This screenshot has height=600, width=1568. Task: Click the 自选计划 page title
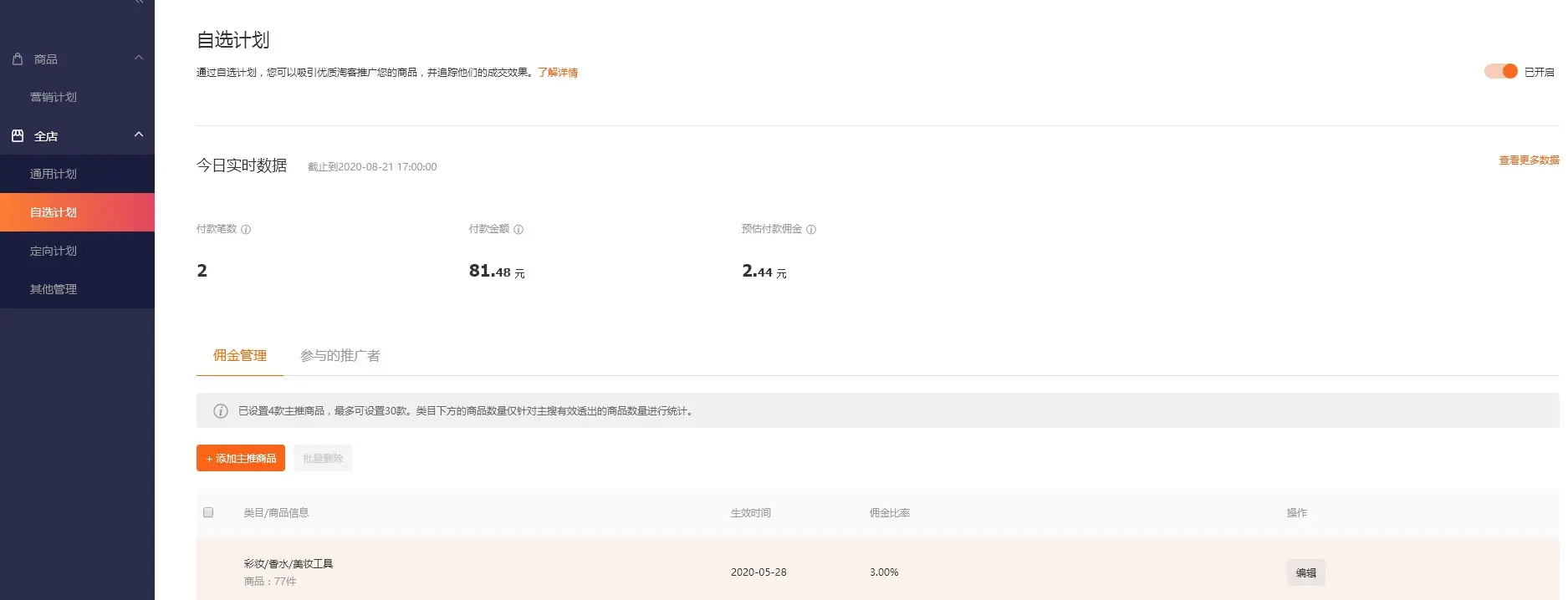[x=232, y=40]
